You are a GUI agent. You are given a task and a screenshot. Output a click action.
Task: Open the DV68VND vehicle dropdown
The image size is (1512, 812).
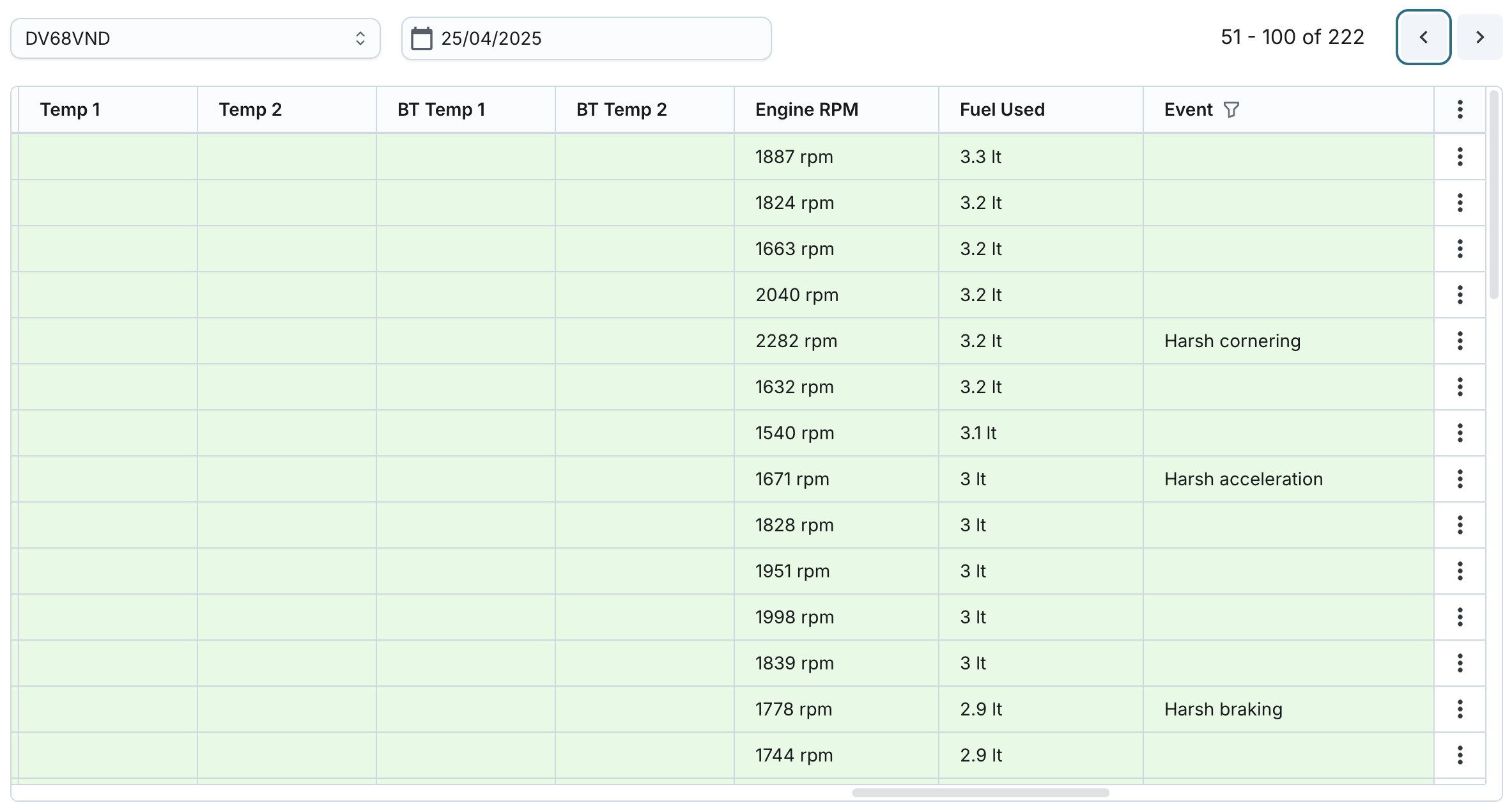195,38
